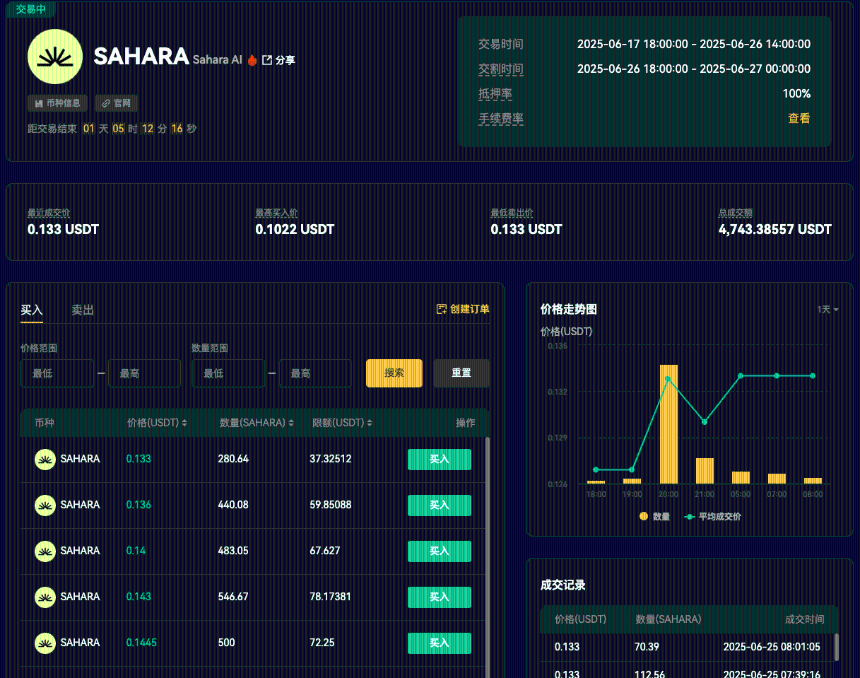Sort by 限额(USDT) column
The image size is (860, 678).
[342, 422]
